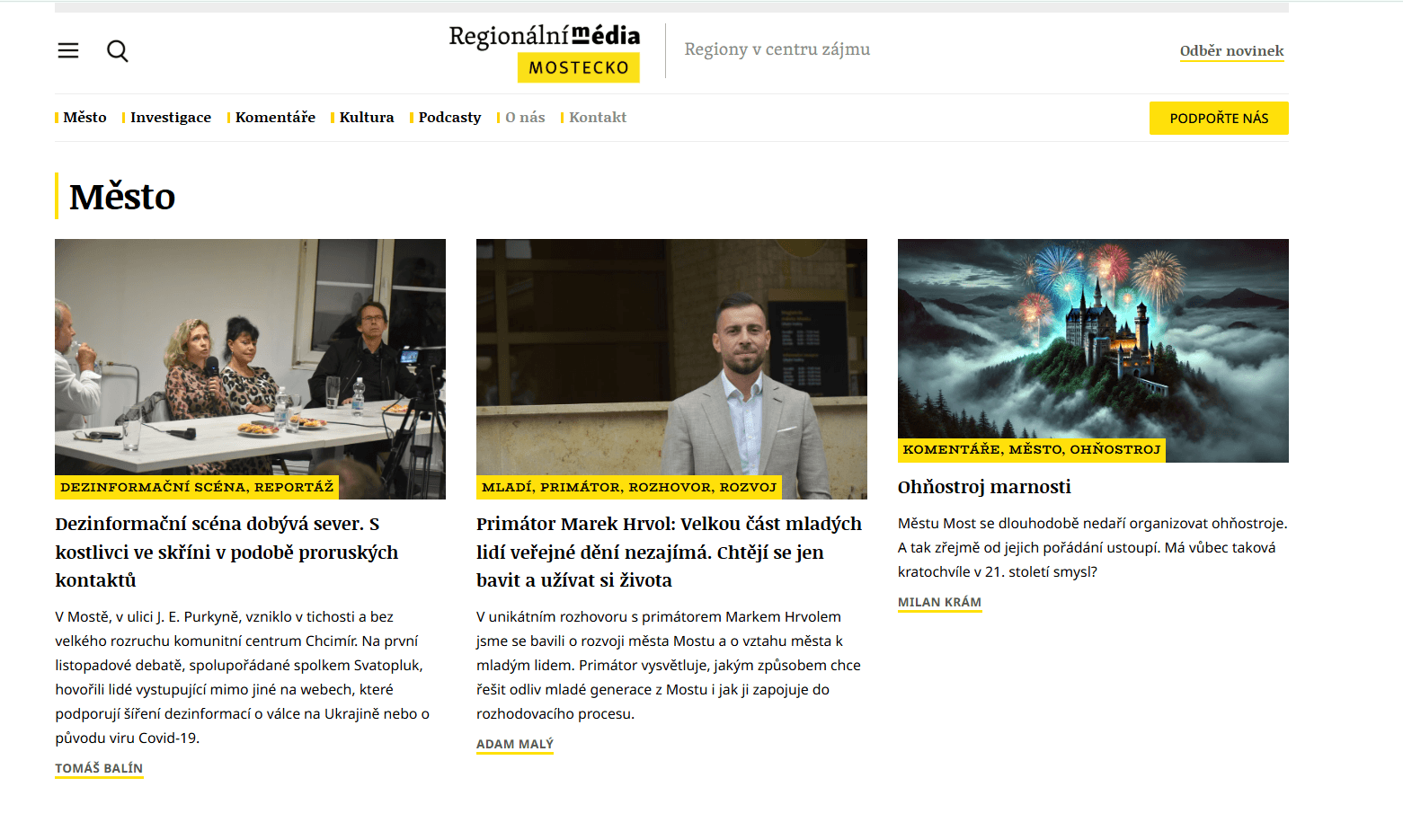Viewport: 1403px width, 840px height.
Task: Open the panel debate photo thumbnail
Action: click(x=250, y=368)
